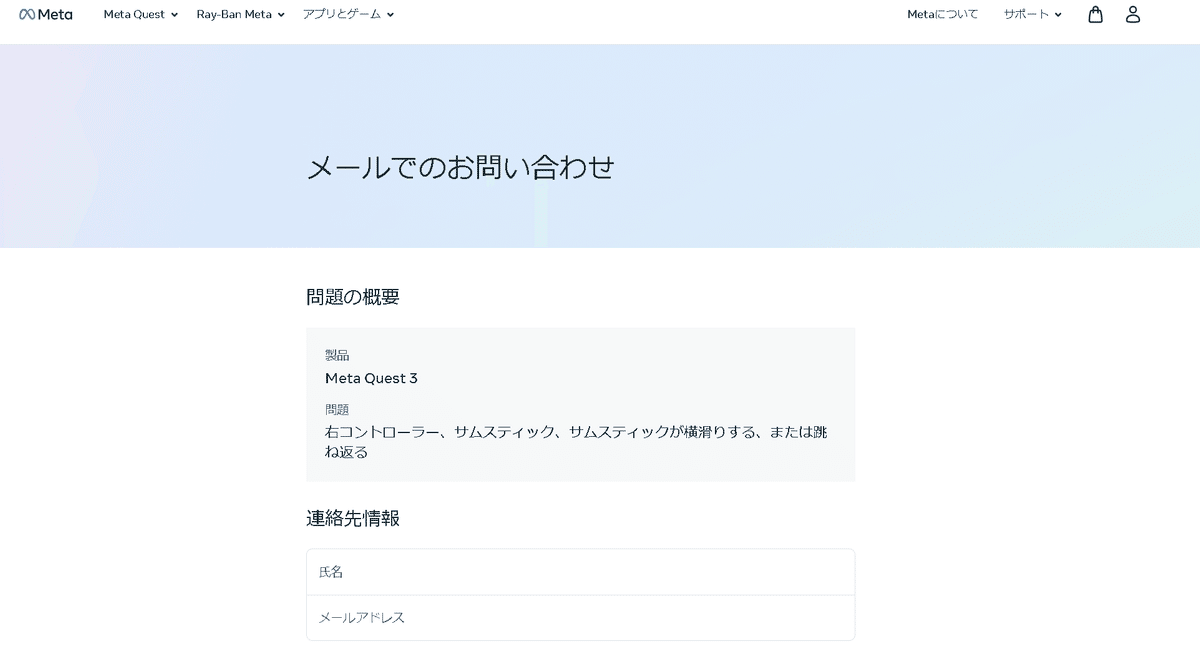The height and width of the screenshot is (654, 1200).
Task: Expand the アプリとゲーム menu
Action: coord(349,15)
